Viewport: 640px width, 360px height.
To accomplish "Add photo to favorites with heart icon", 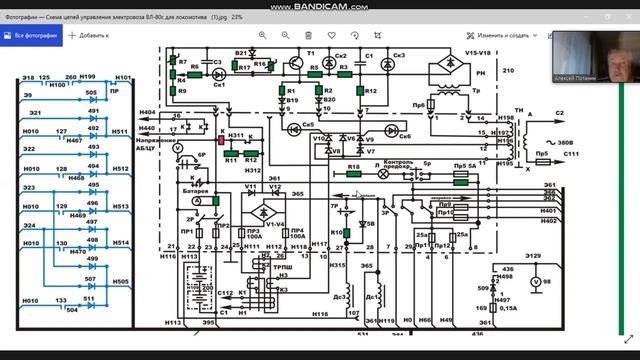I will pos(331,36).
